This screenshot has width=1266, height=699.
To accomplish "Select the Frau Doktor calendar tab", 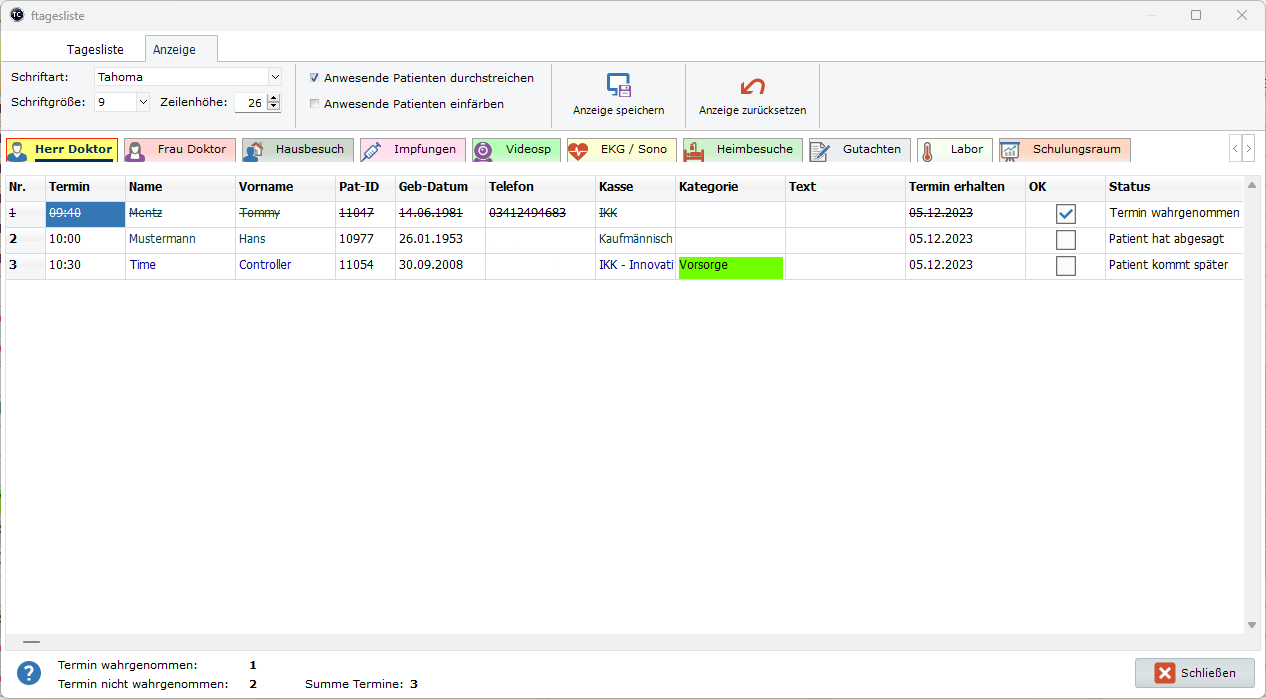I will pos(180,150).
